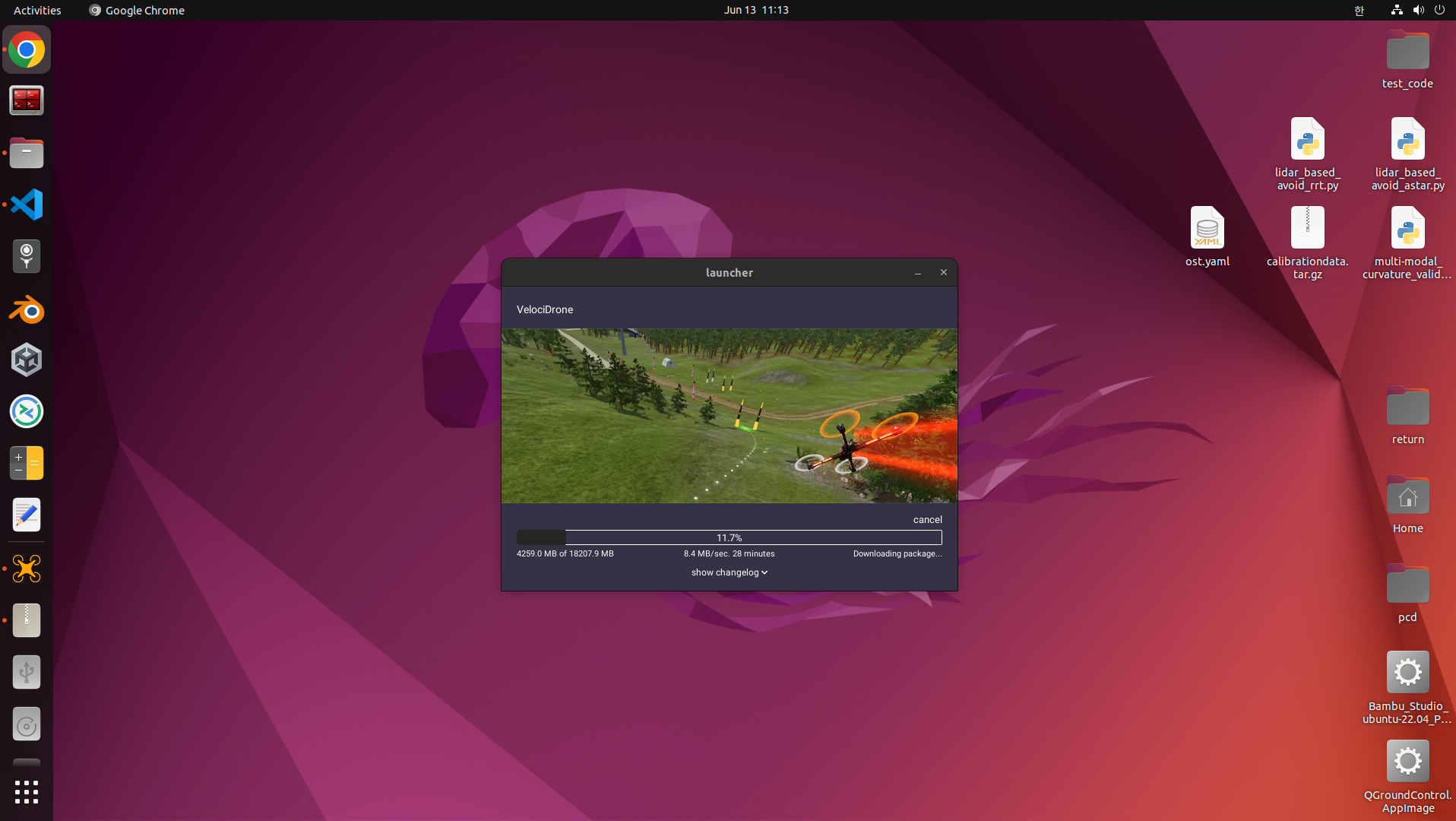Open the Korean input source indicator

coord(1359,10)
